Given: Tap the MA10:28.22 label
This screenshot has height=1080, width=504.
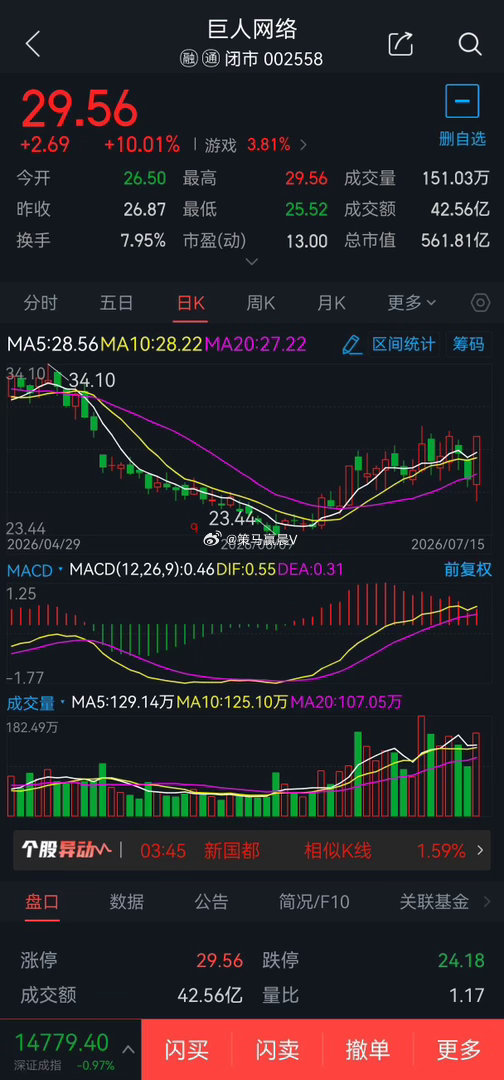Looking at the screenshot, I should click(152, 344).
